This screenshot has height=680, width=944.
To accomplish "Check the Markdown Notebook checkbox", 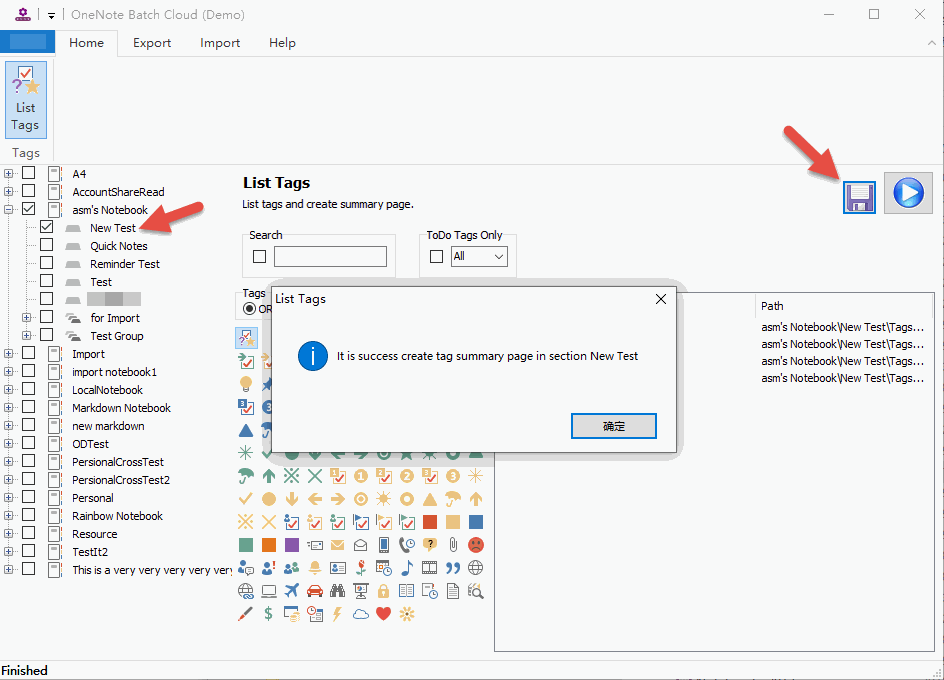I will tap(28, 407).
